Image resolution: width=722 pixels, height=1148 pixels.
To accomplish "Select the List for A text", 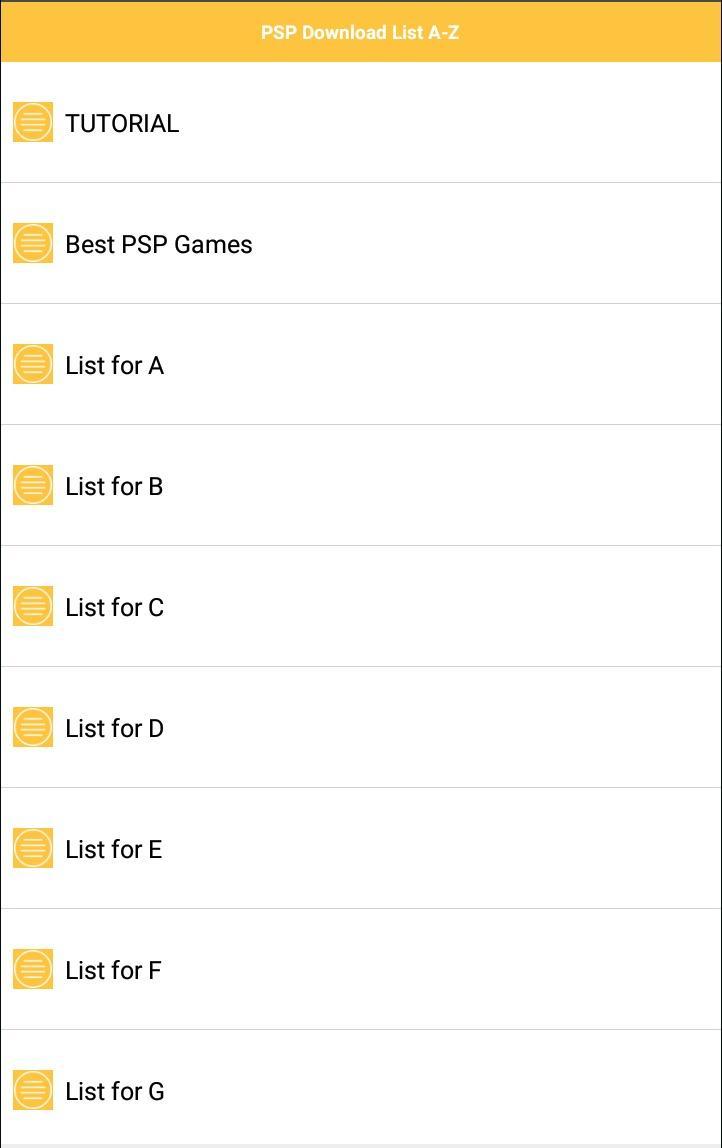I will coord(114,365).
